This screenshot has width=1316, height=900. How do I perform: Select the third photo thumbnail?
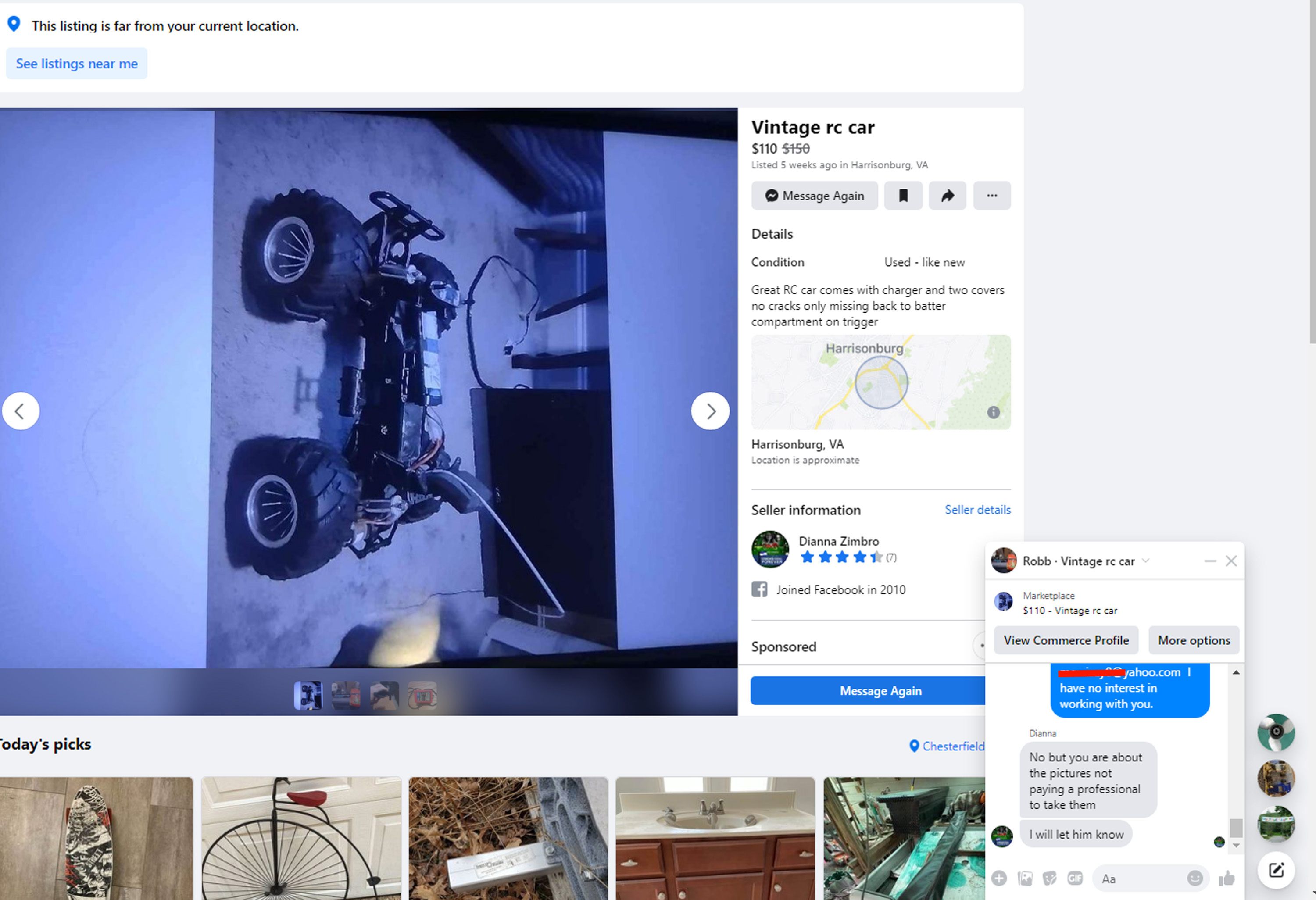384,695
